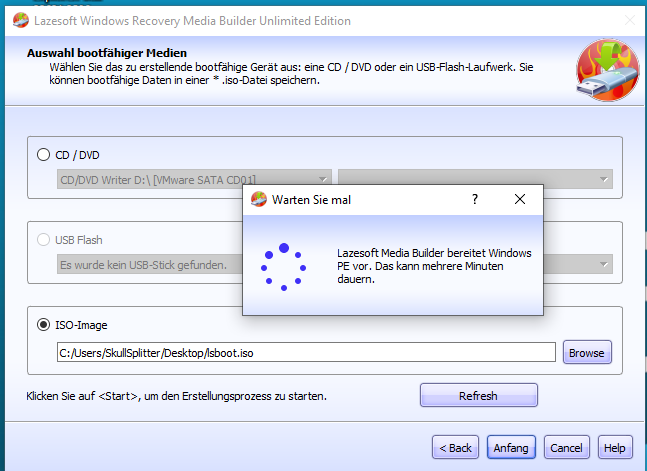Click the Refresh button

coord(479,395)
